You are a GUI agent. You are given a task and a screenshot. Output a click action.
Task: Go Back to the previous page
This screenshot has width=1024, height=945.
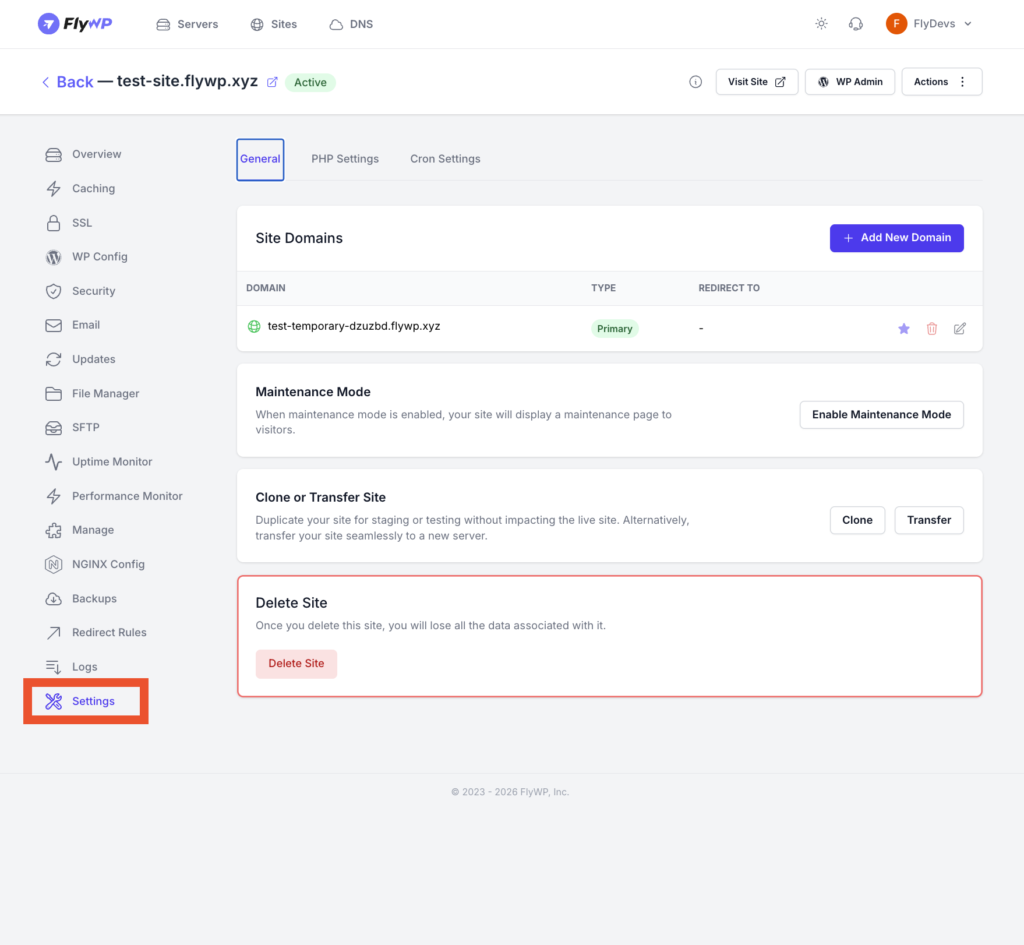[x=67, y=82]
